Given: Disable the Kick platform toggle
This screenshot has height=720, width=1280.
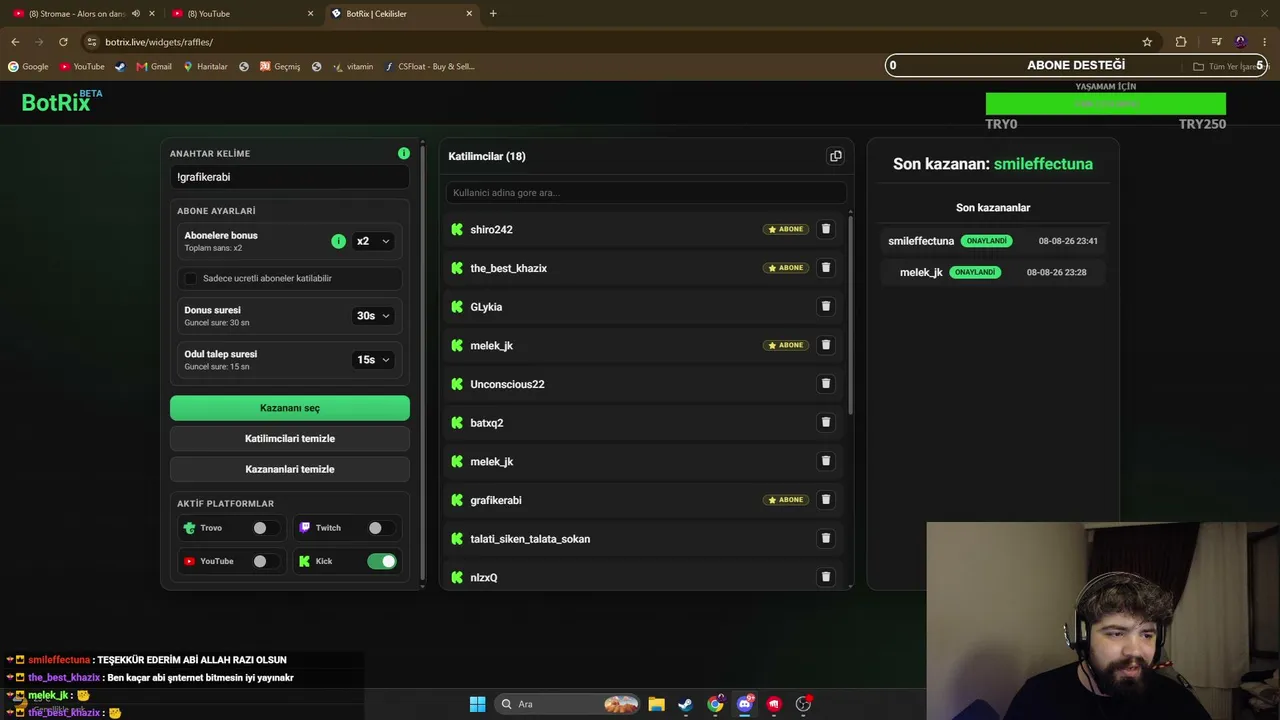Looking at the screenshot, I should (x=382, y=561).
